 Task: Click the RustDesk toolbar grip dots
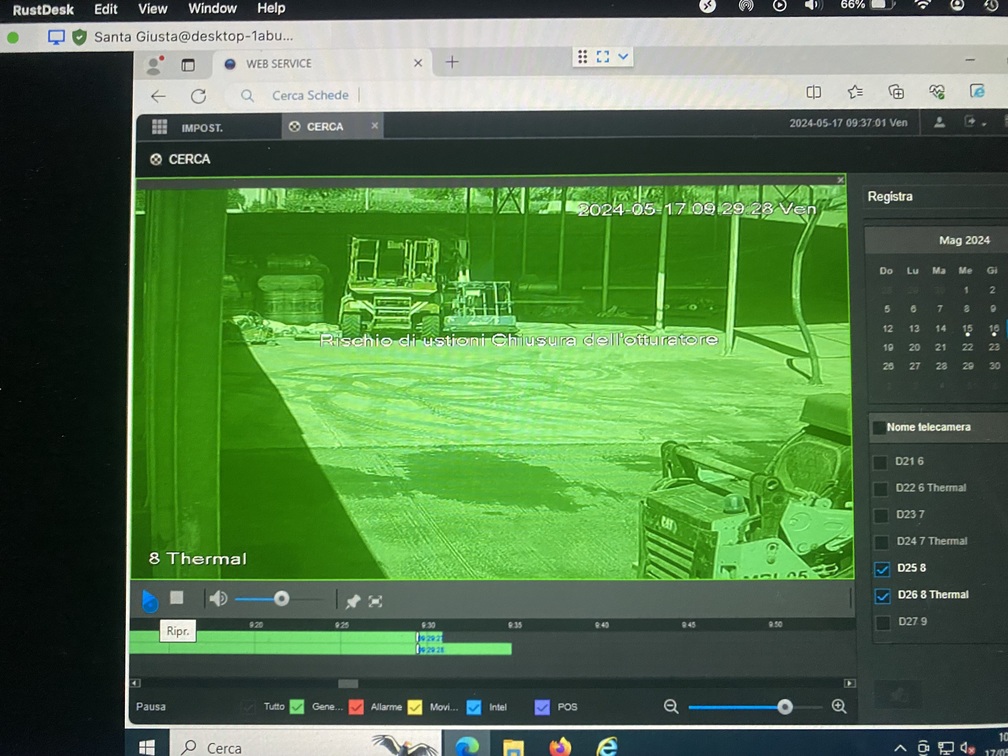(582, 57)
